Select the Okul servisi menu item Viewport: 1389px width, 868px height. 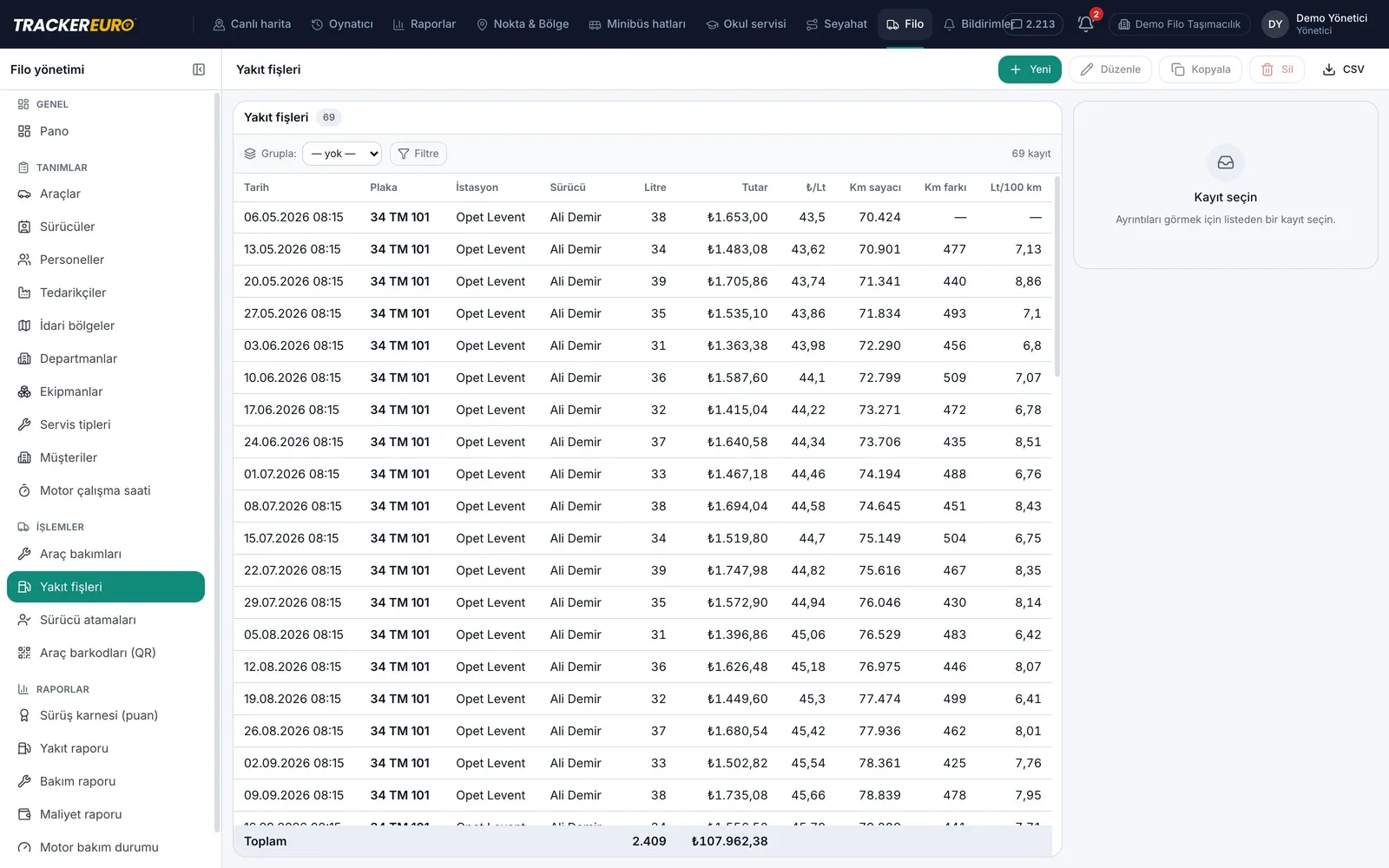tap(746, 24)
